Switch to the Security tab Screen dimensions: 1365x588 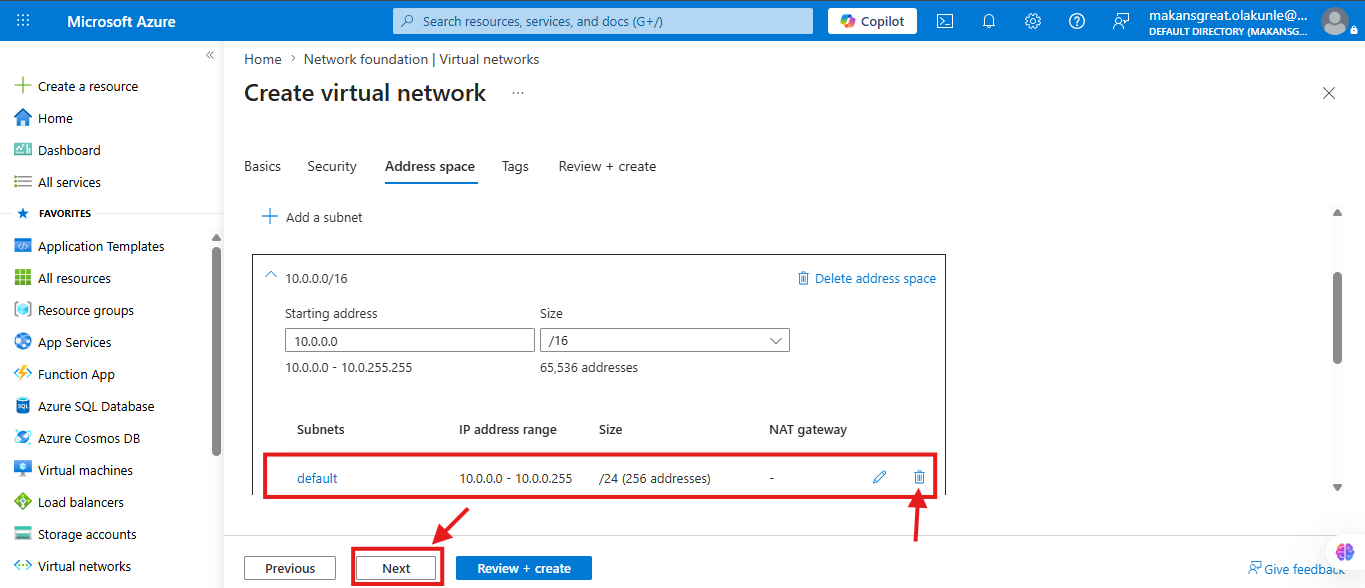[332, 166]
